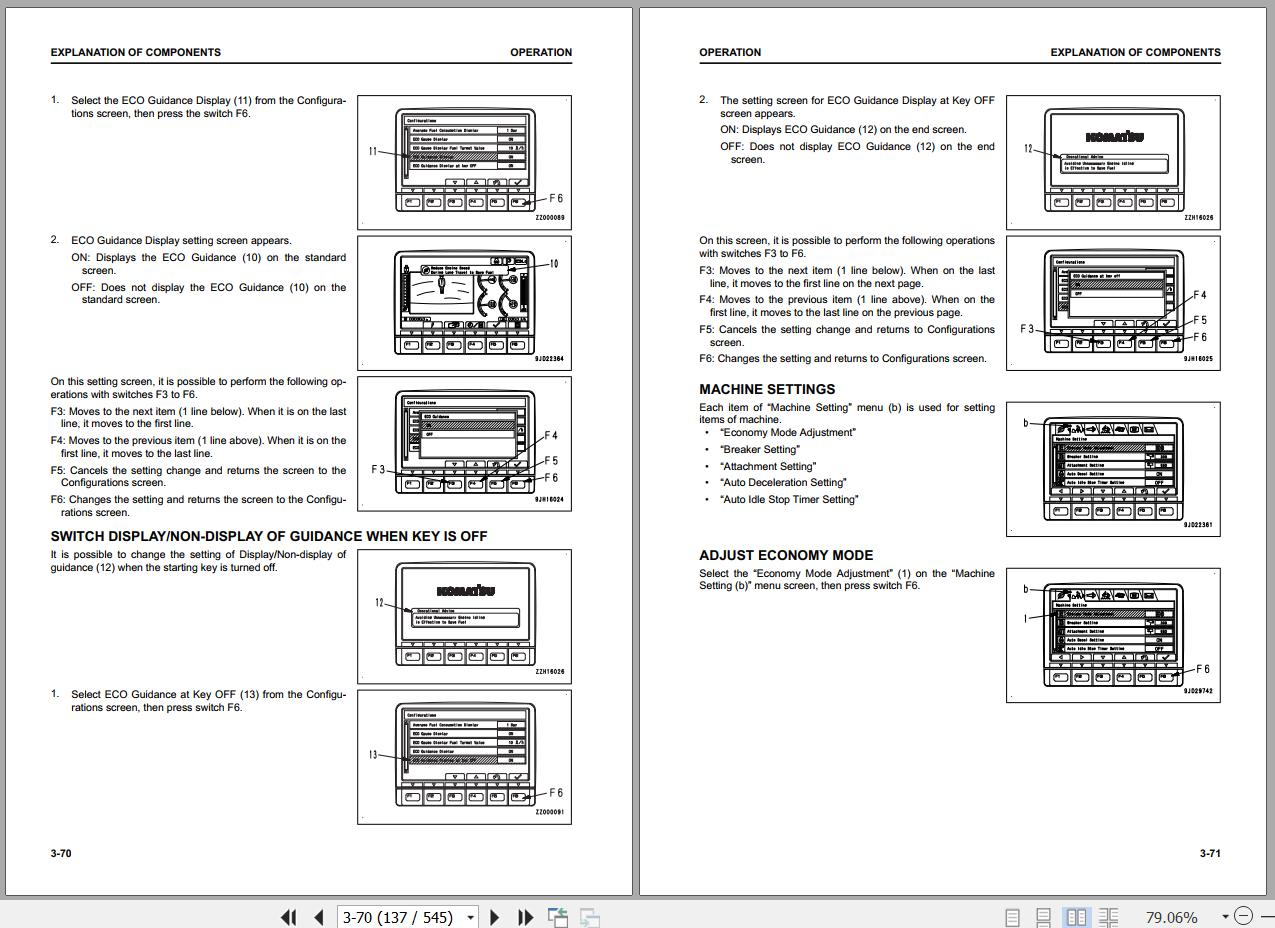Click the right page header OPERATION
This screenshot has height=928, width=1275.
[730, 52]
